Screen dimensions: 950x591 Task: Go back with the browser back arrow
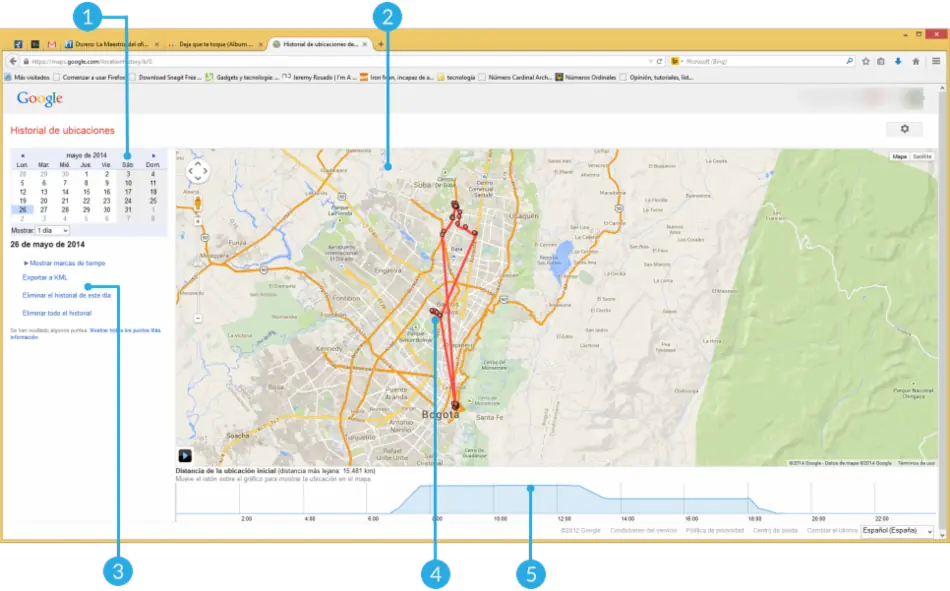[x=13, y=61]
